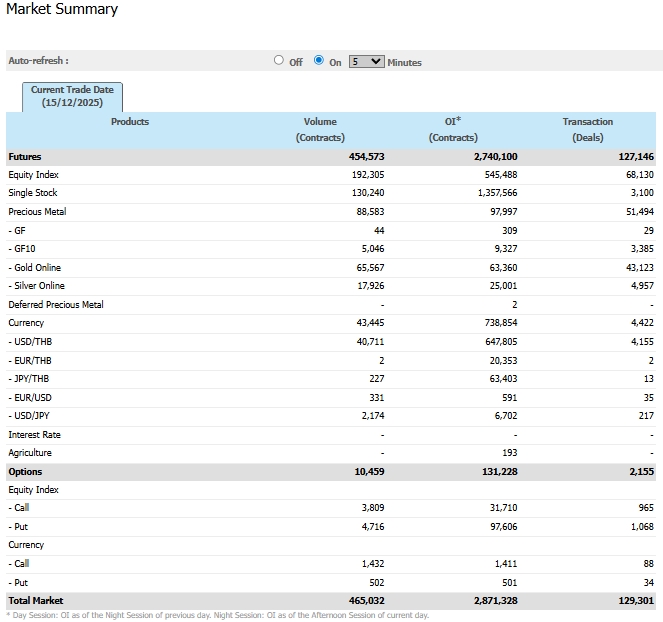The image size is (663, 622).
Task: Click the Single Stock row label
Action: 33,193
